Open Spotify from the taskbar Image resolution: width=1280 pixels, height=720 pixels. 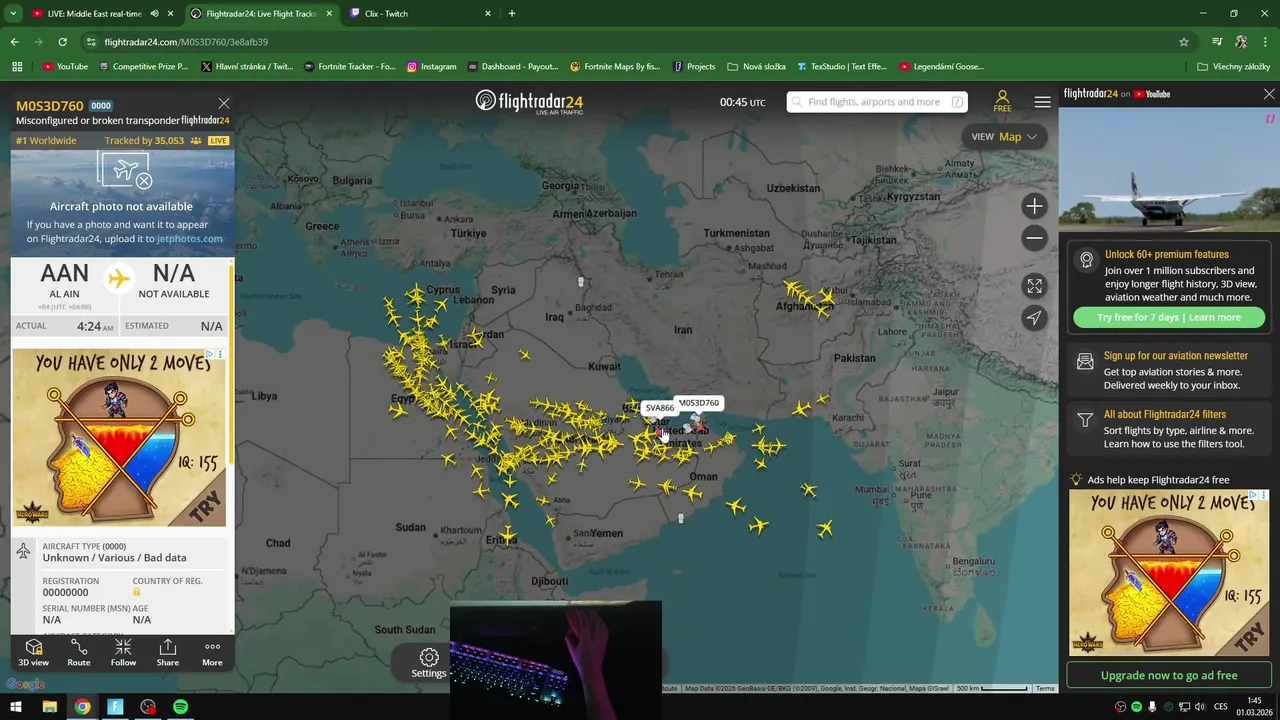pyautogui.click(x=180, y=707)
